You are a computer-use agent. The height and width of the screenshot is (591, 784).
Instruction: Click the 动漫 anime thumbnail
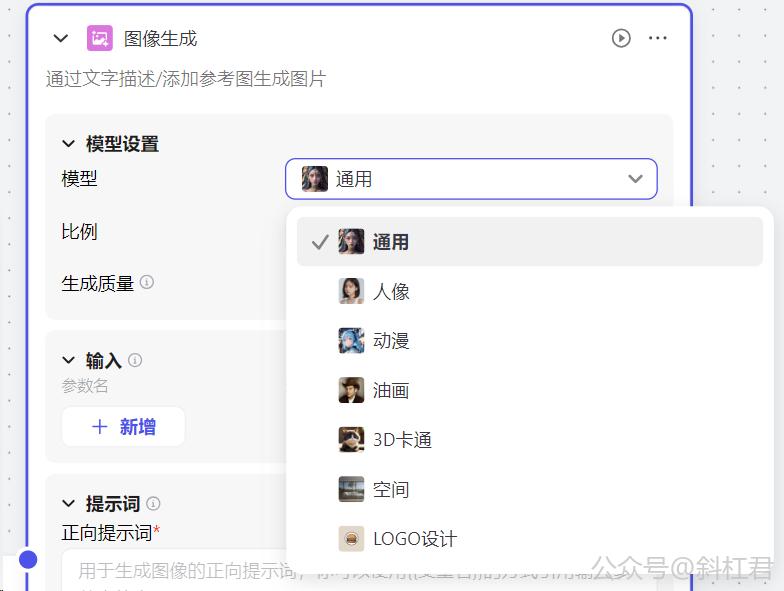point(351,340)
